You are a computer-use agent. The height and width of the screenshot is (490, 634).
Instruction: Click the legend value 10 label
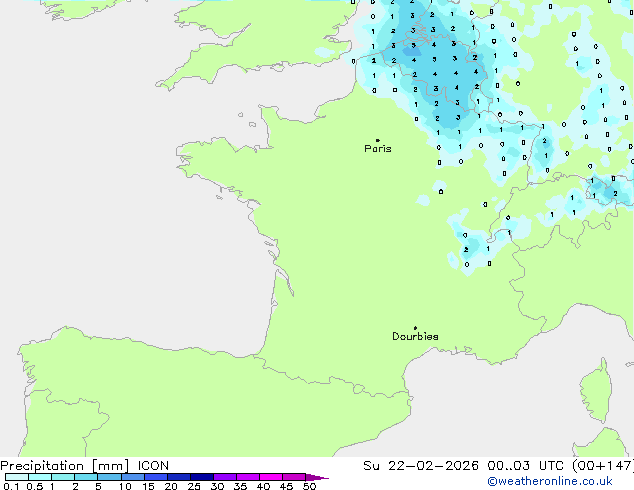pos(125,486)
